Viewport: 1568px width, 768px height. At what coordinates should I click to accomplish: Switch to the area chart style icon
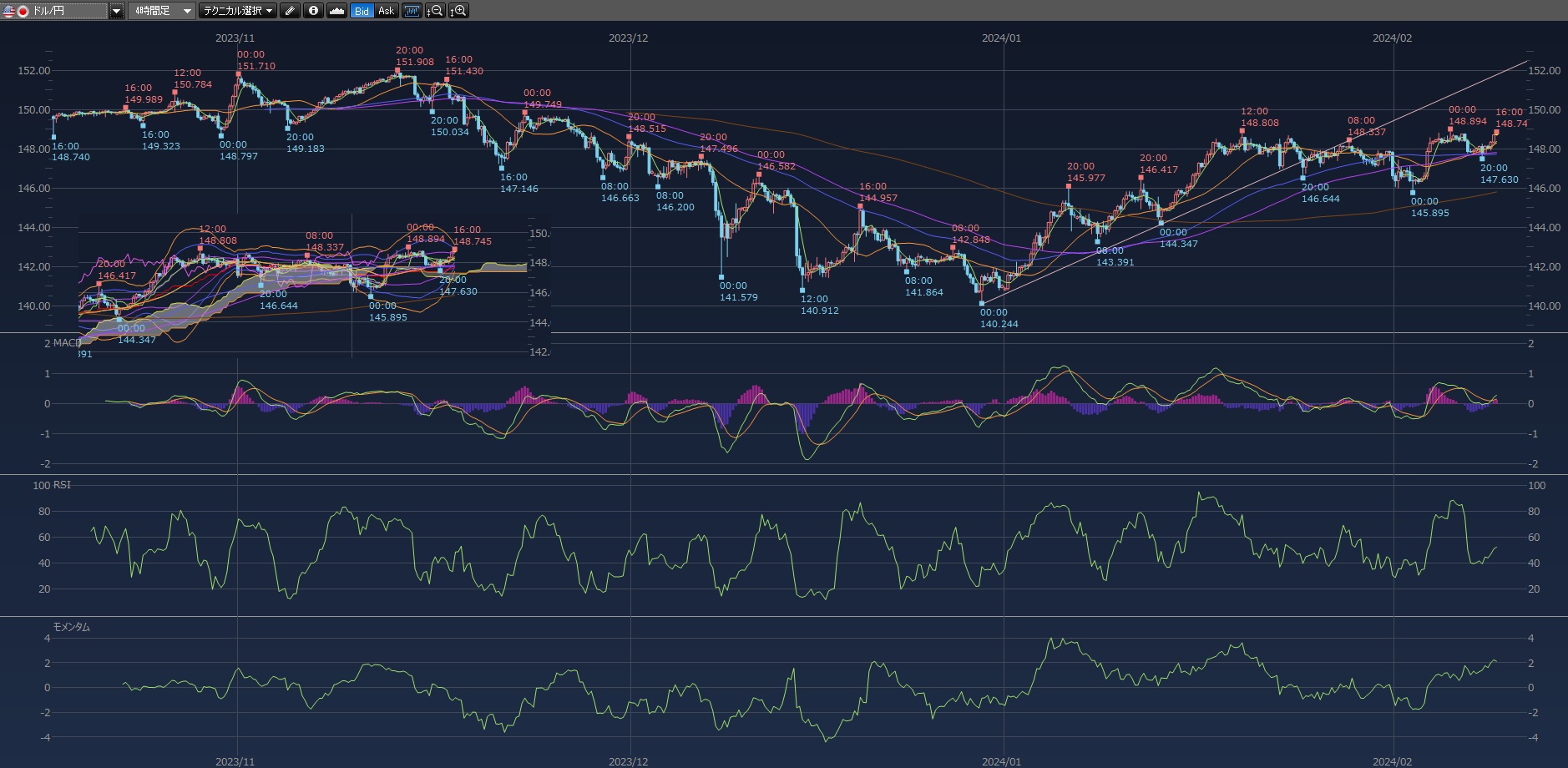coord(336,11)
